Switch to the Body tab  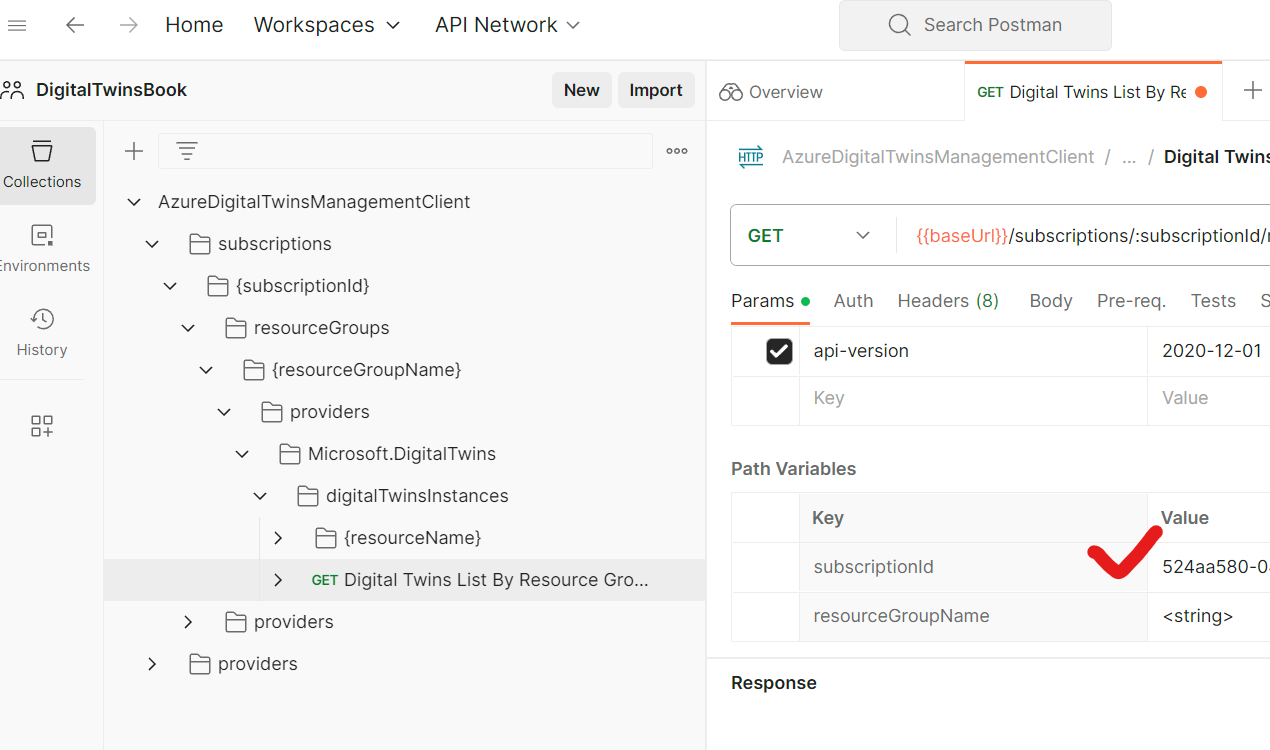tap(1051, 301)
